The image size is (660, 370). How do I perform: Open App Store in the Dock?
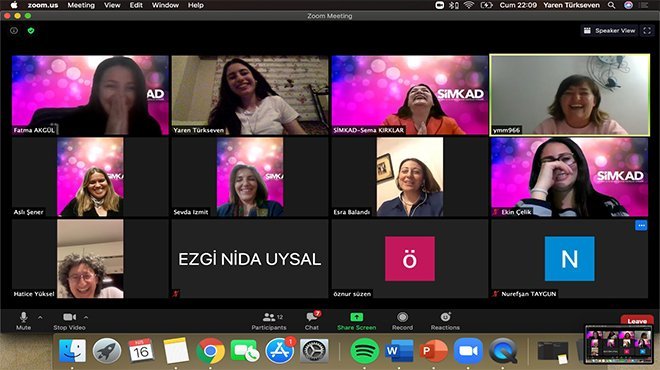[x=279, y=350]
